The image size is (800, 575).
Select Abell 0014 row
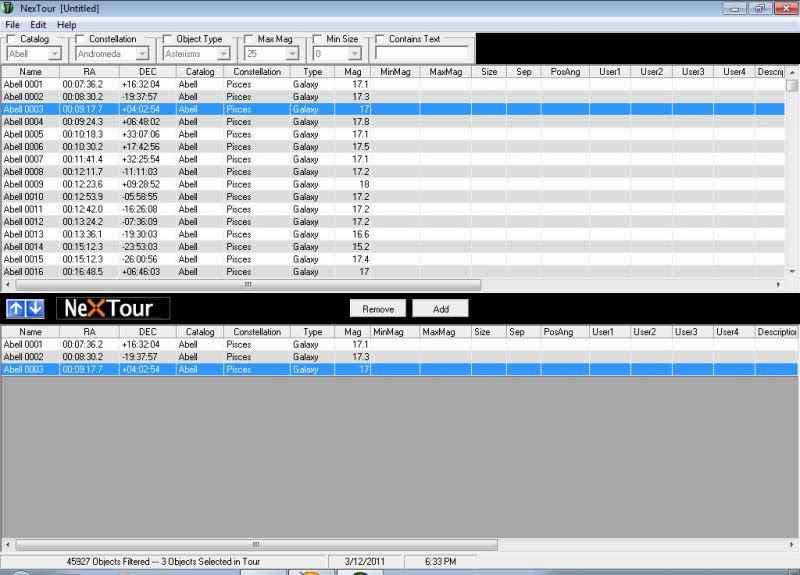click(393, 246)
